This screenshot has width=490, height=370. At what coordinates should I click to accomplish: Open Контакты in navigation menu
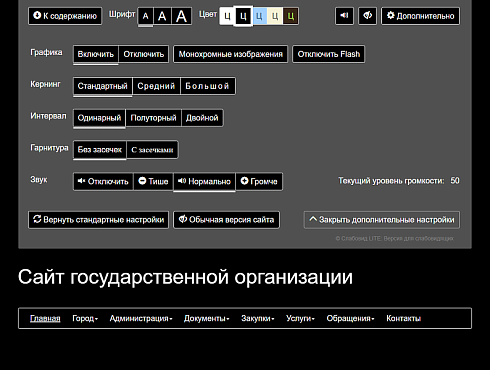pos(403,318)
